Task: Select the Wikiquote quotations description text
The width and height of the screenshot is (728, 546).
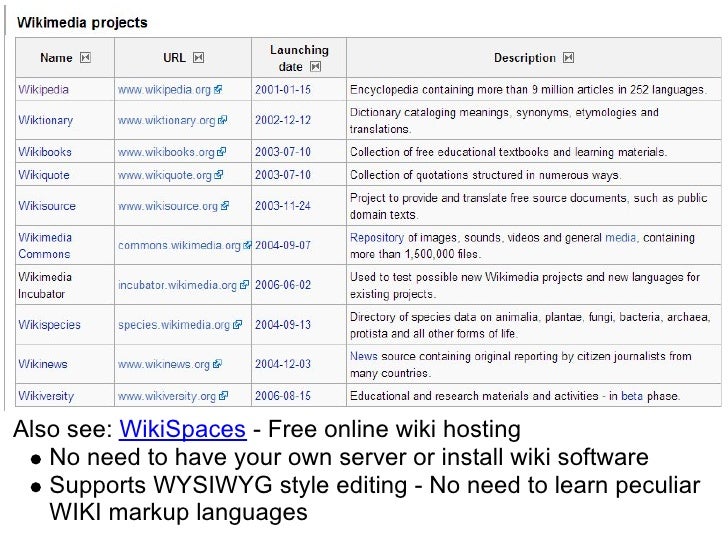Action: point(486,175)
